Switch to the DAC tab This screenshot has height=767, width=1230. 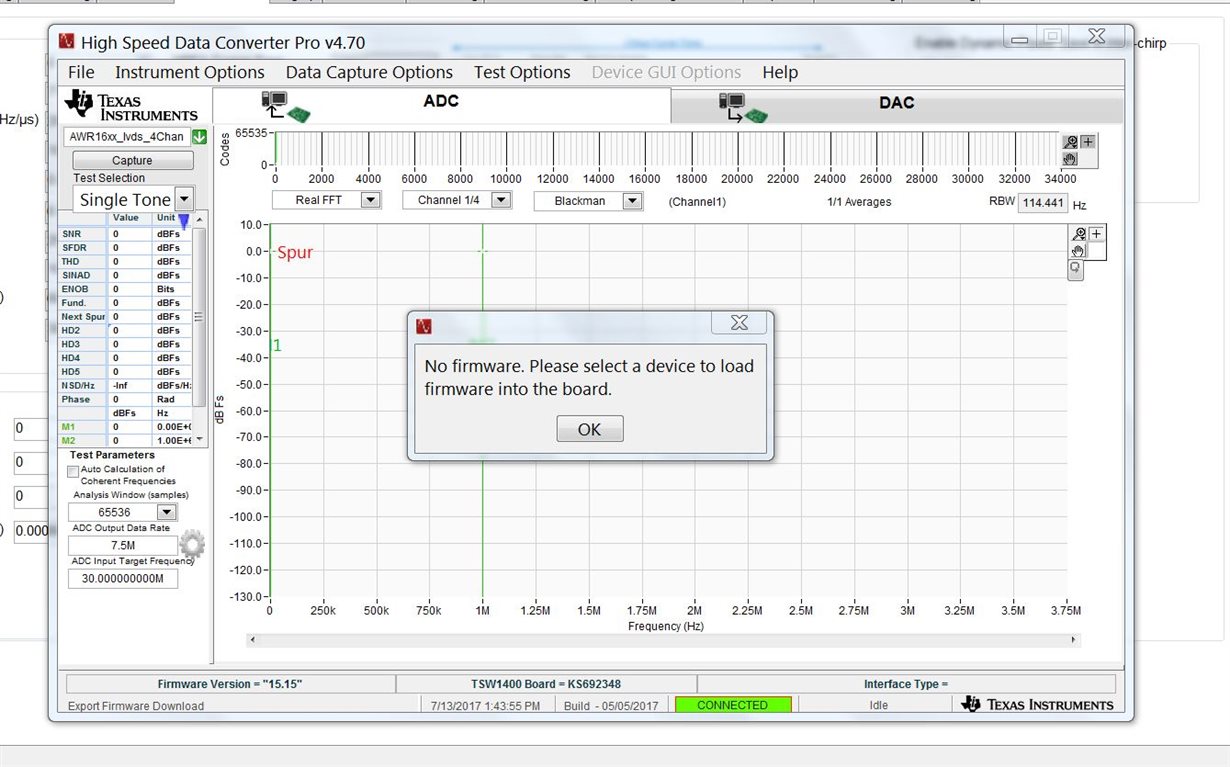pos(897,103)
